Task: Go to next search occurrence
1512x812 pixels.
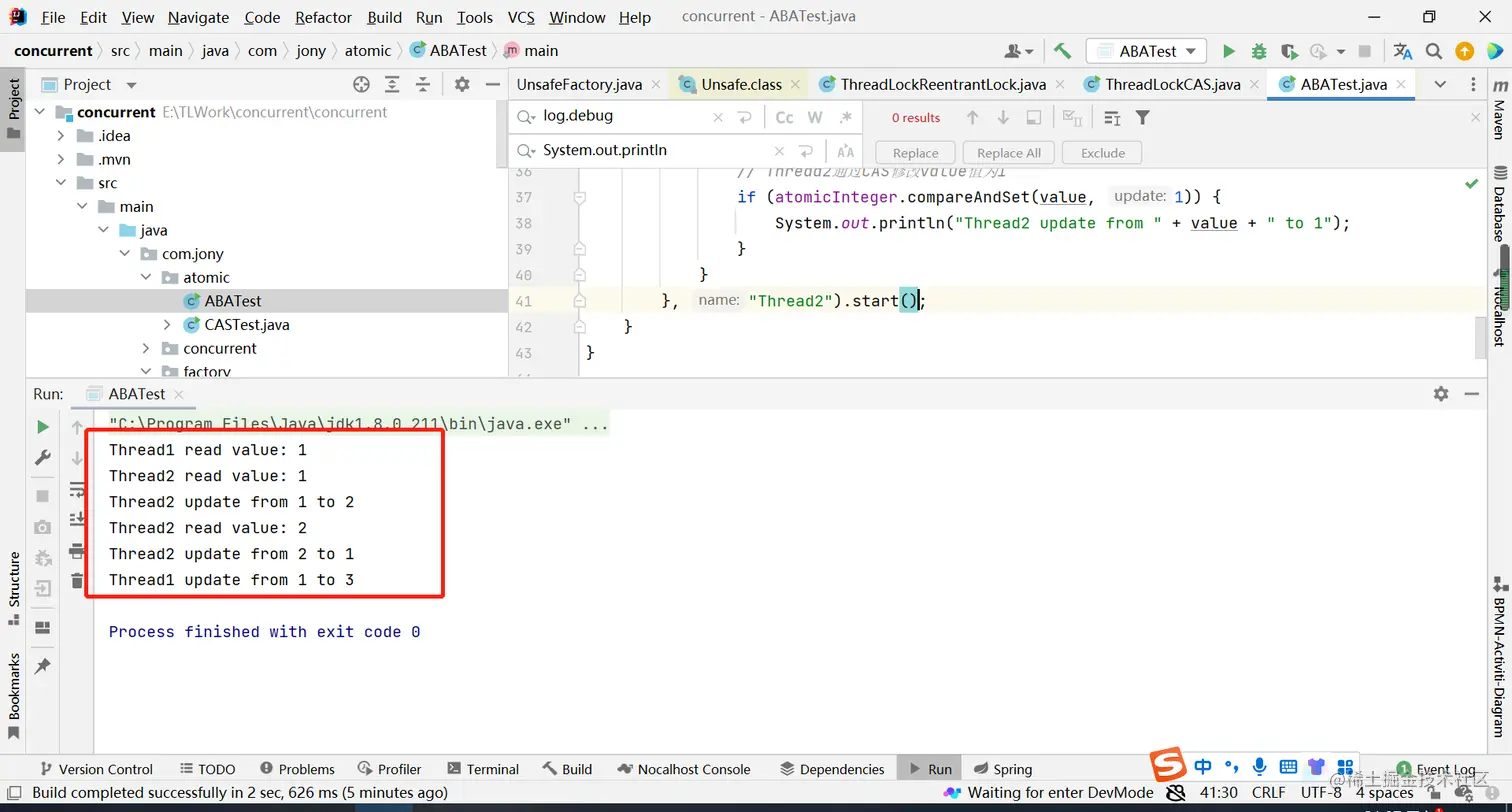Action: 1003,118
